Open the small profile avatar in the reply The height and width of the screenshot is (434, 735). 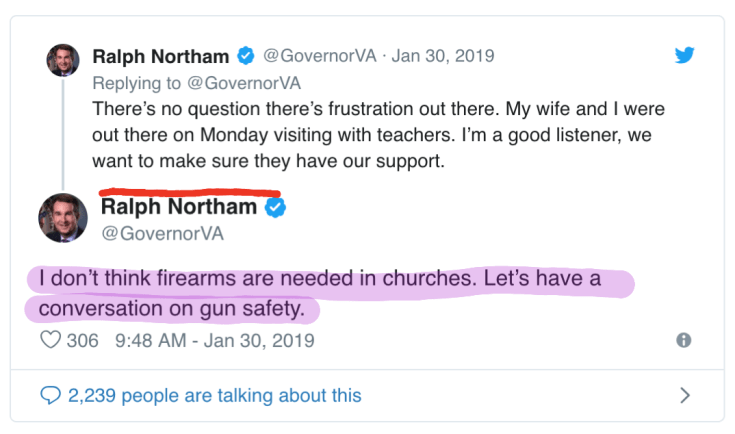63,60
